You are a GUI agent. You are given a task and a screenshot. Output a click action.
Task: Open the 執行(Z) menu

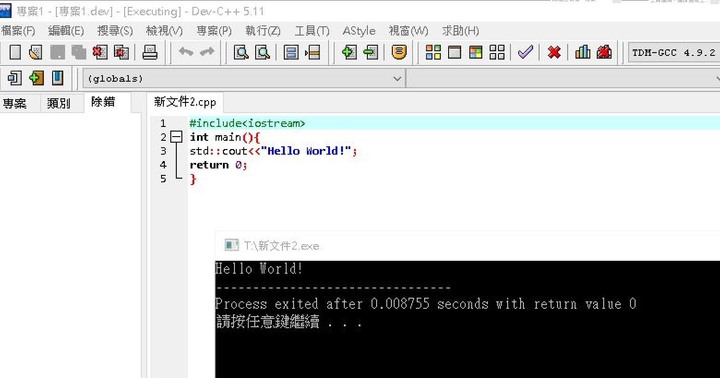[x=263, y=31]
